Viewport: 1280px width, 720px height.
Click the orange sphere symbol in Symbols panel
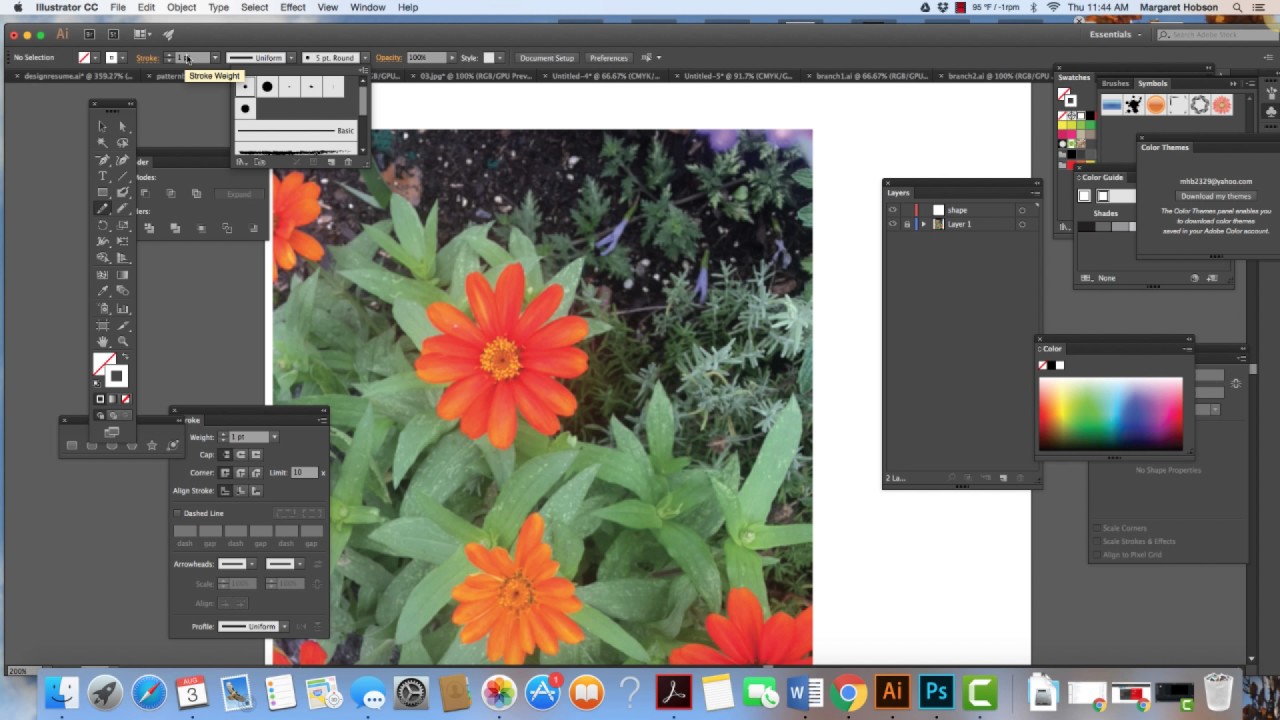1155,105
